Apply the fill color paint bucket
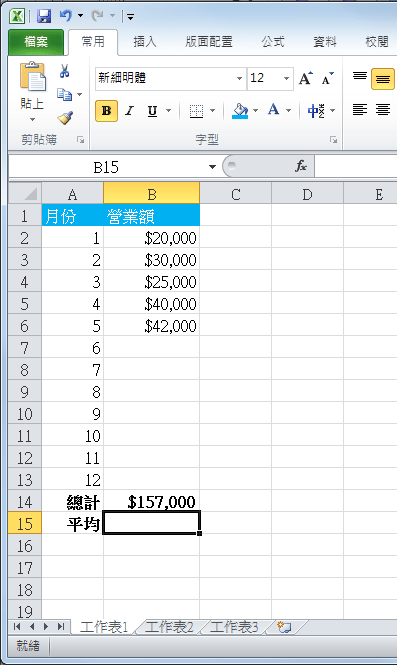The width and height of the screenshot is (397, 665). 240,111
